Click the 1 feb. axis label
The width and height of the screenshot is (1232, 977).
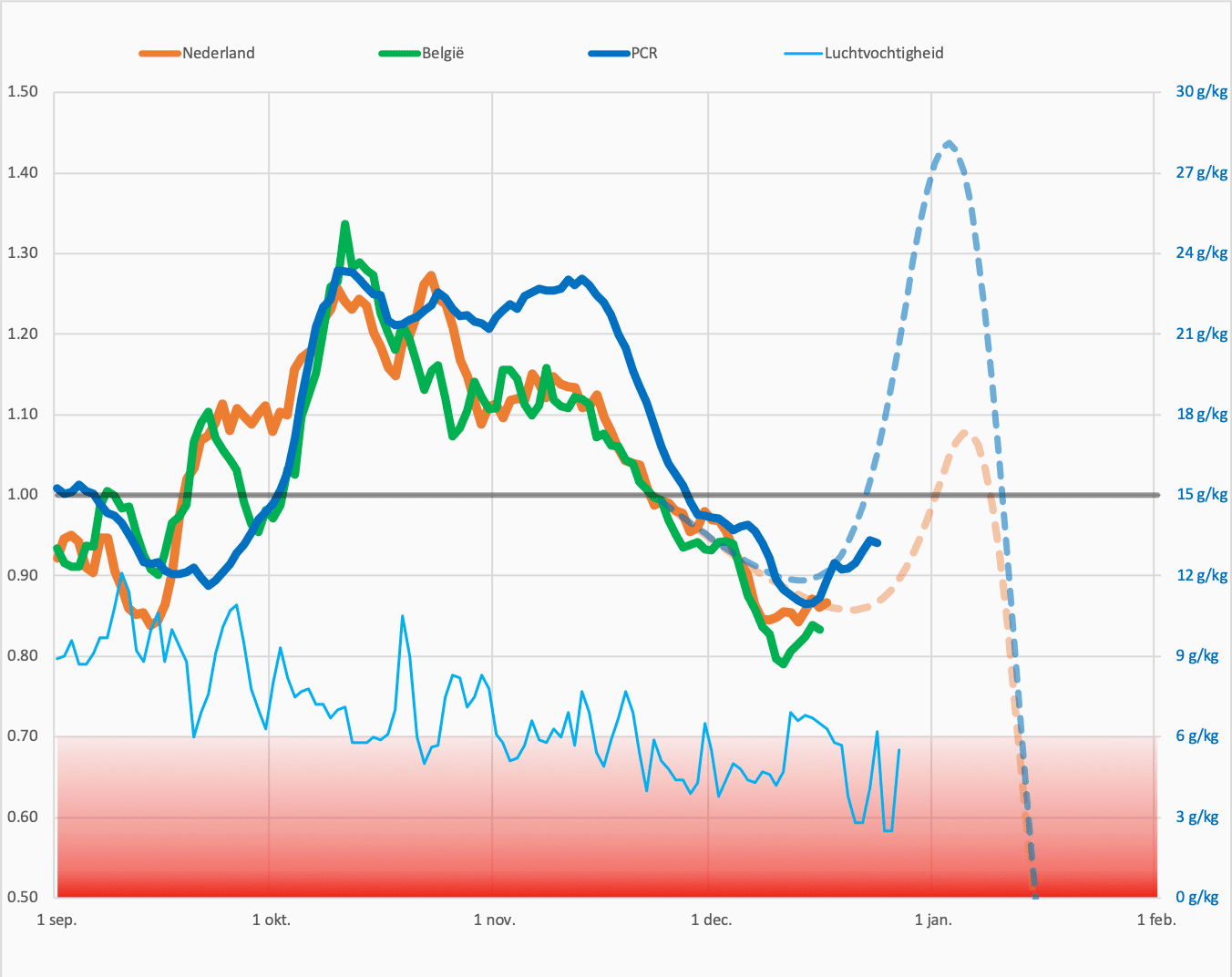point(1156,920)
